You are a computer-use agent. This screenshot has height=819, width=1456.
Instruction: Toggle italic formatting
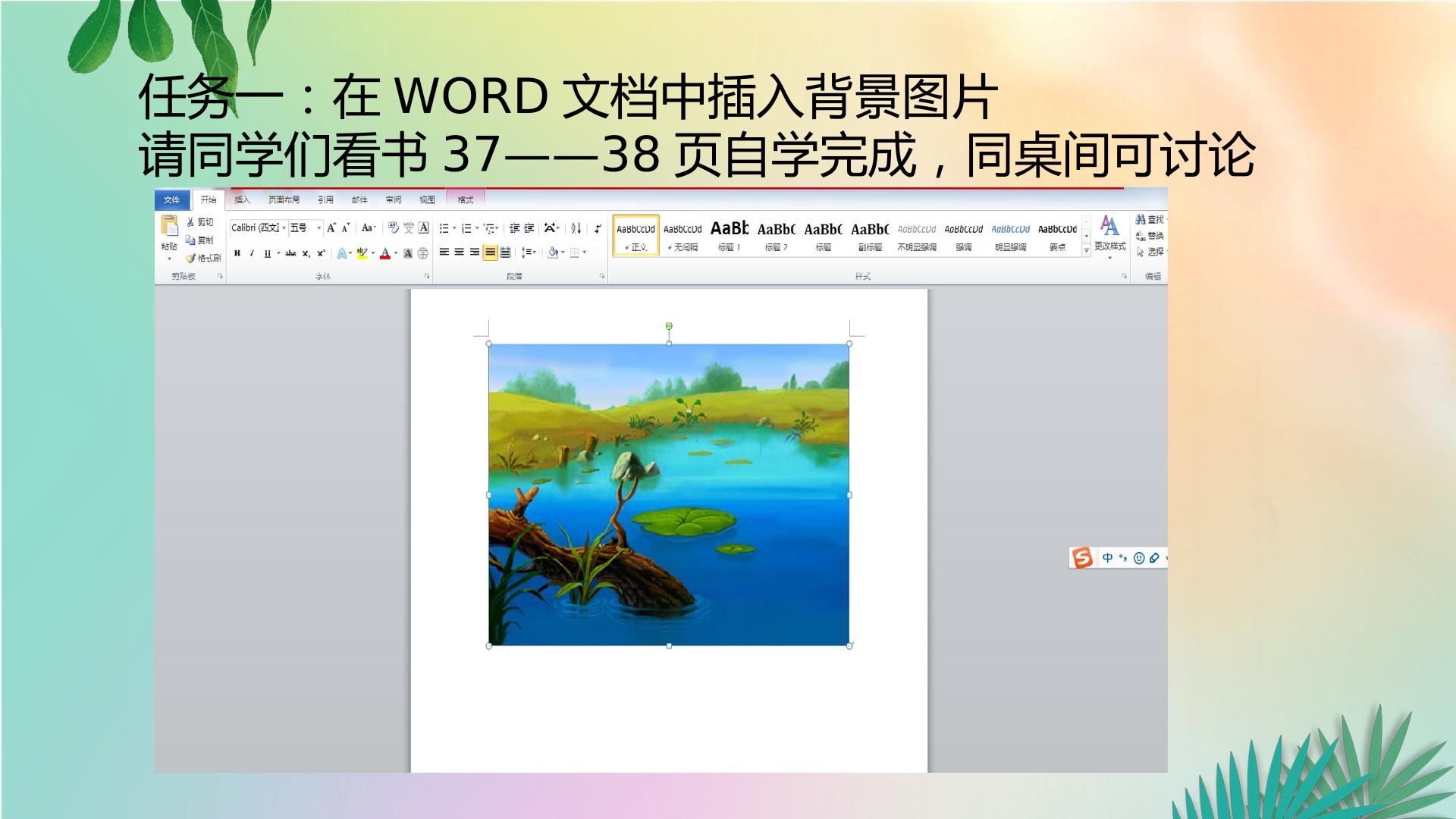pos(252,253)
